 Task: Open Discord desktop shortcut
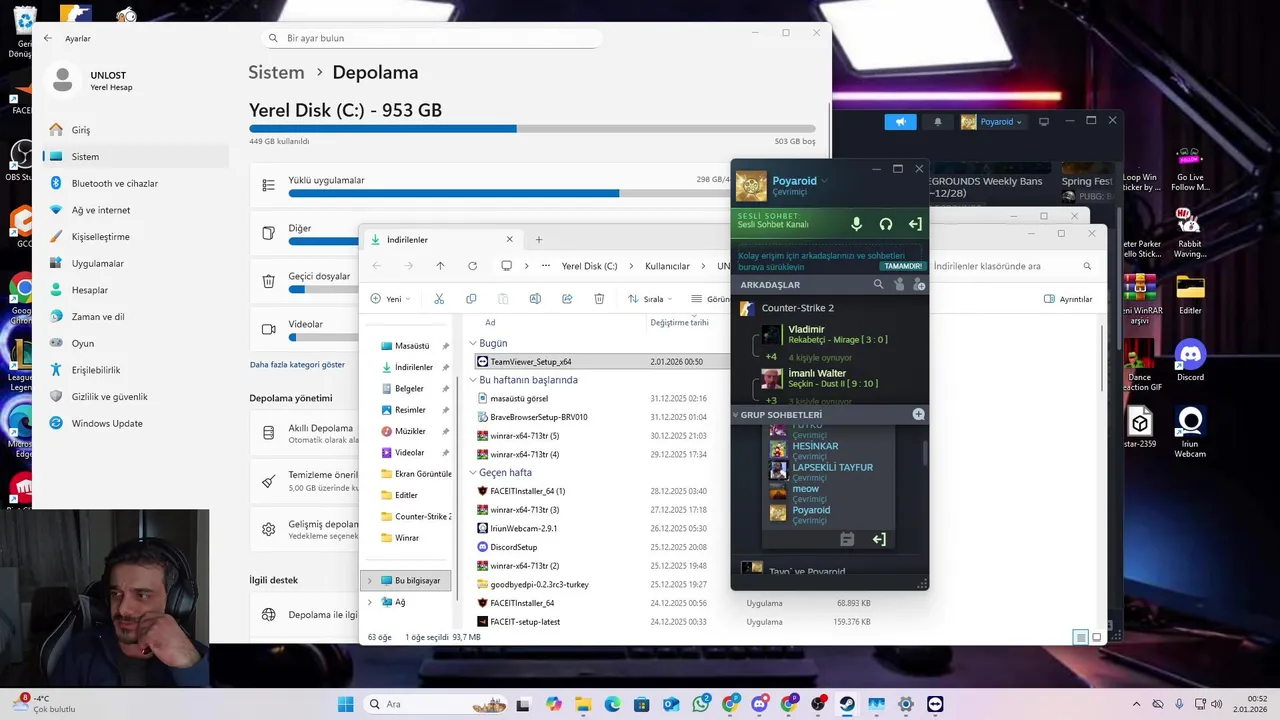pyautogui.click(x=1190, y=361)
